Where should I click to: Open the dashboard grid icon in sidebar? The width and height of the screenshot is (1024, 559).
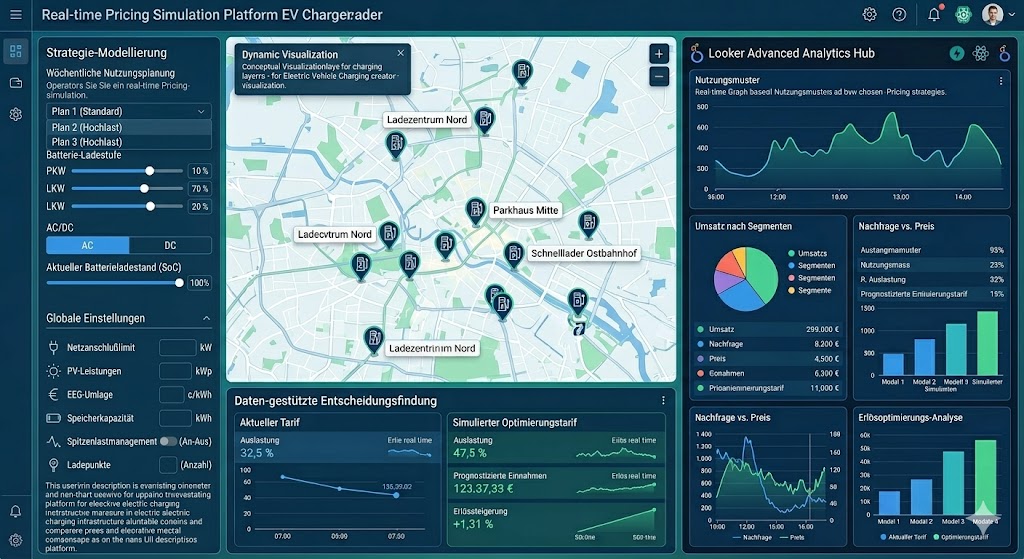coord(16,51)
